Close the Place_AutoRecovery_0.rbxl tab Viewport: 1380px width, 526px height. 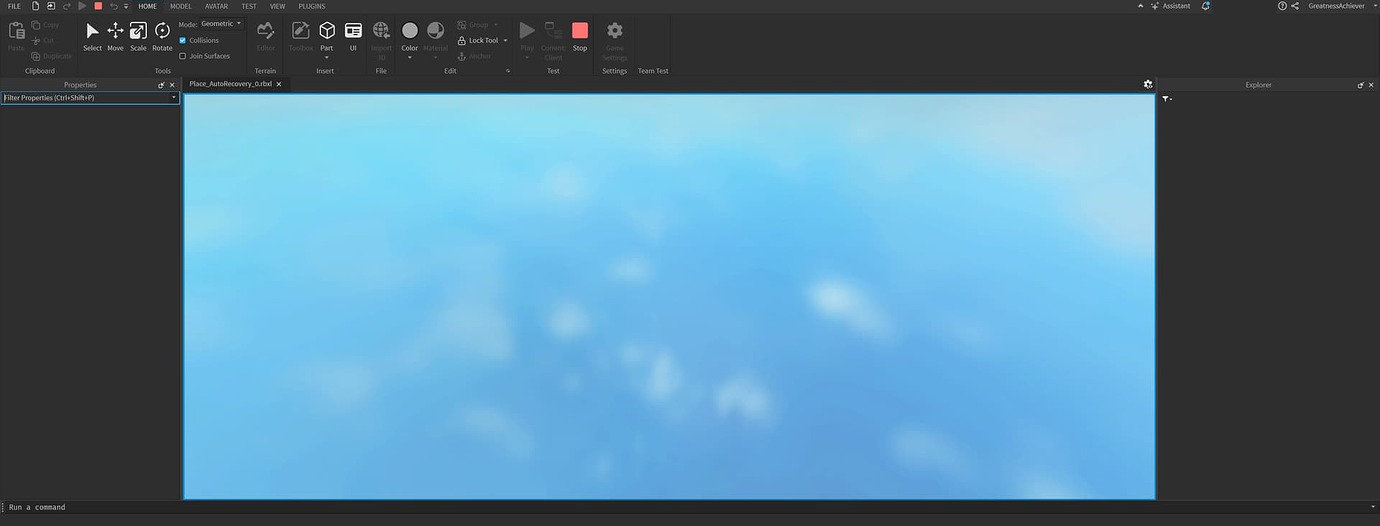tap(279, 84)
